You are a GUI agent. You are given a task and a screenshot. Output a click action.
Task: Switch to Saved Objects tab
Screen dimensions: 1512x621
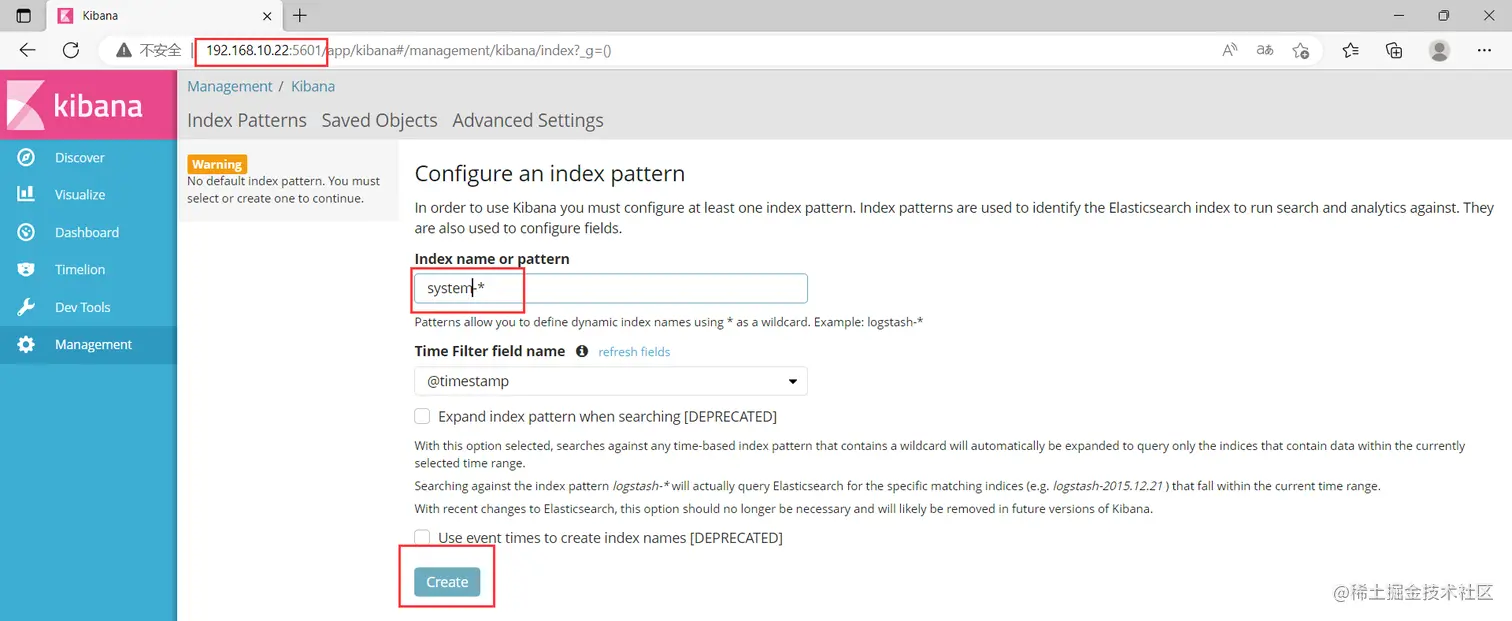click(x=379, y=120)
